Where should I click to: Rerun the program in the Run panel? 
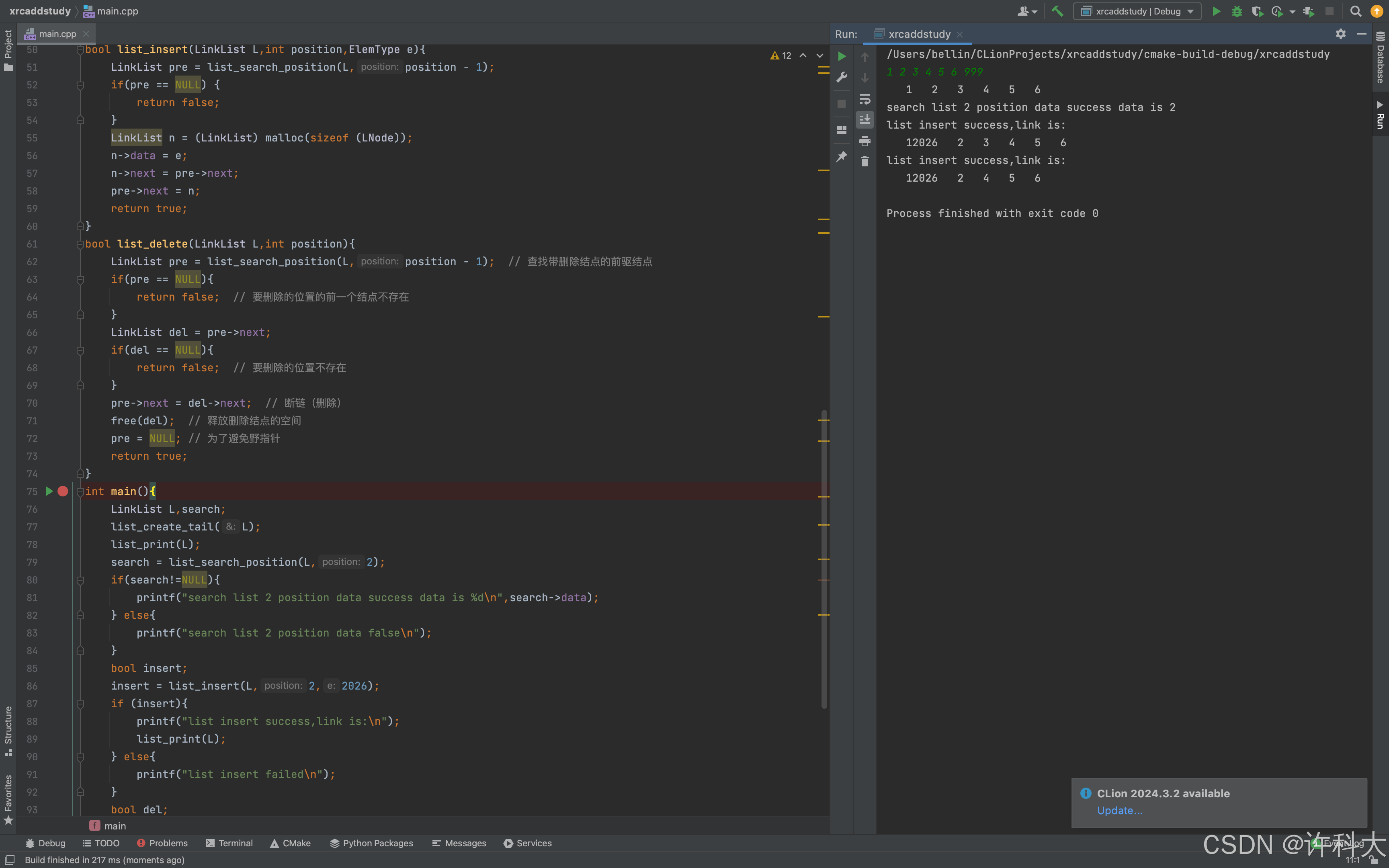tap(842, 56)
